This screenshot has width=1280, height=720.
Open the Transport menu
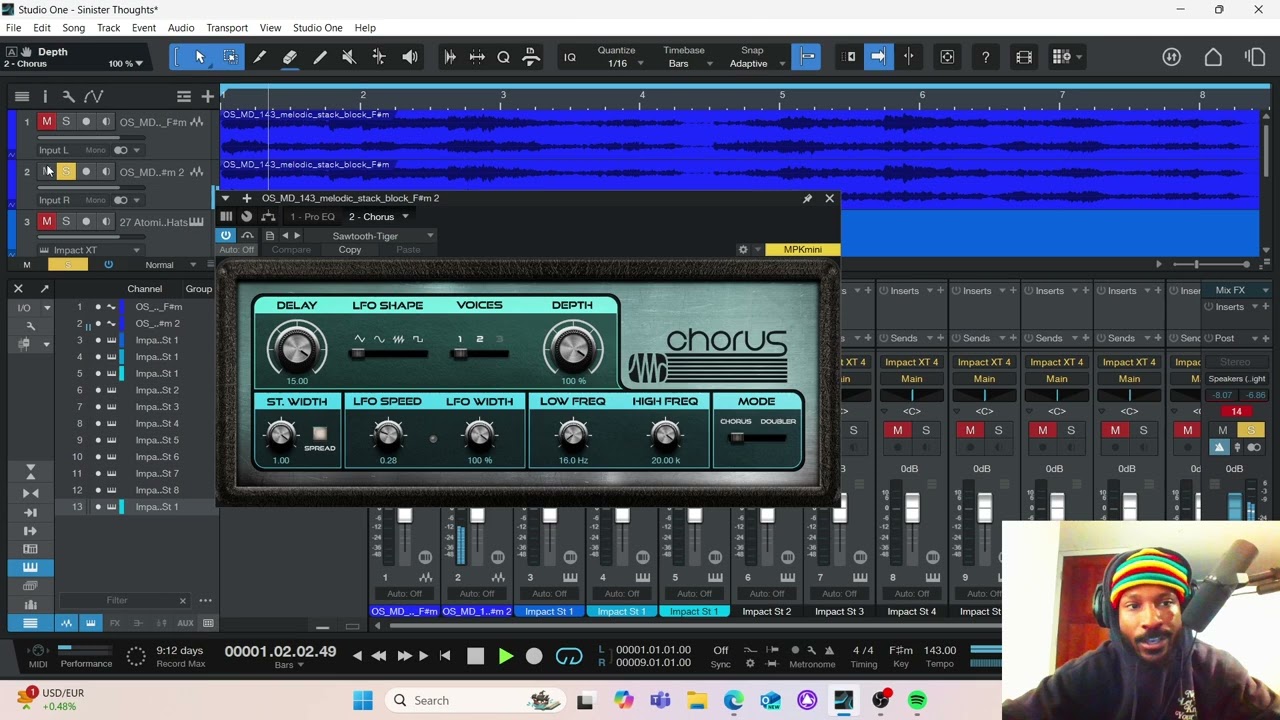227,28
